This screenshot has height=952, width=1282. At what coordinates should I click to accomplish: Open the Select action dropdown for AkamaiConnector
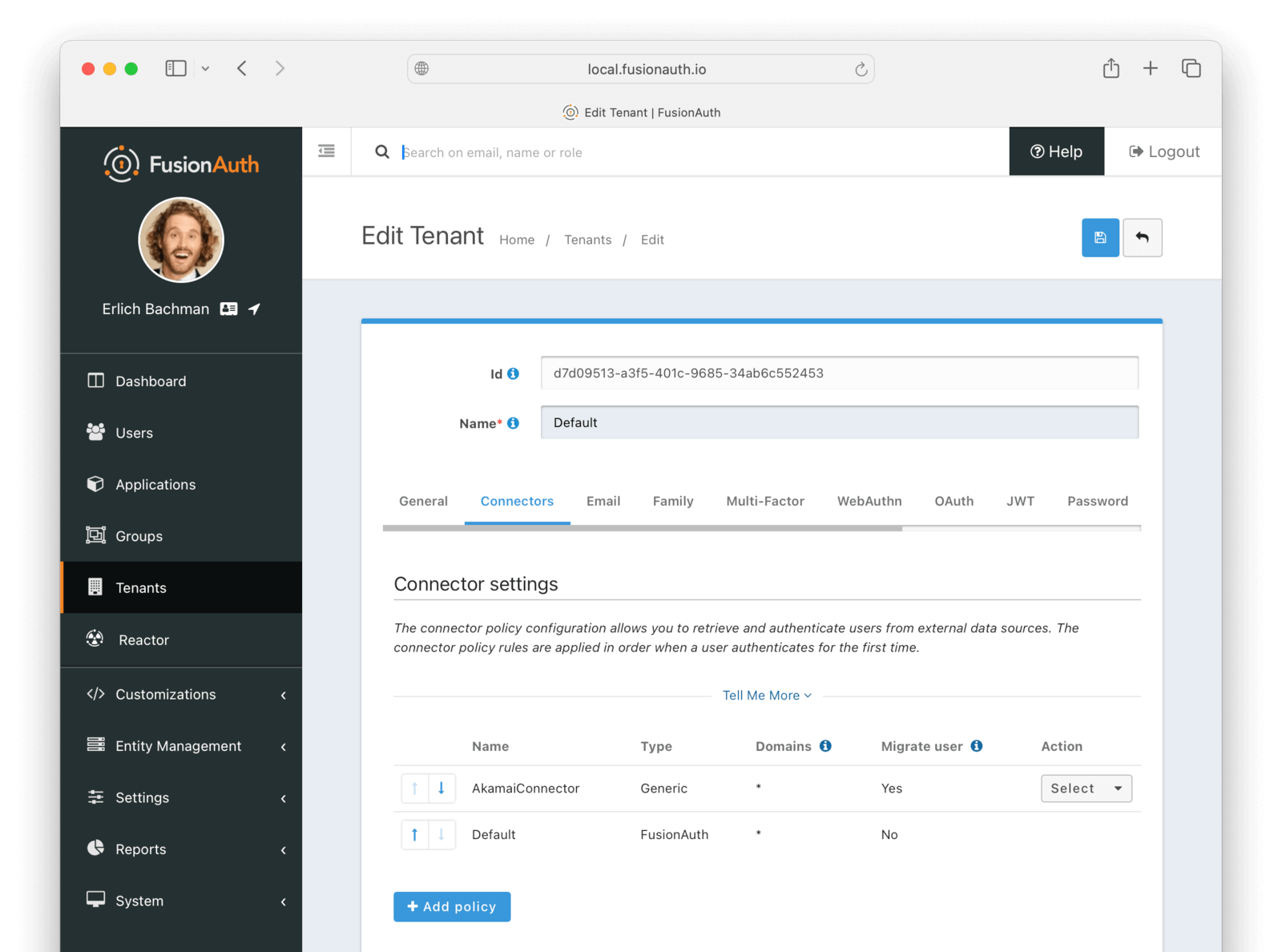1086,788
